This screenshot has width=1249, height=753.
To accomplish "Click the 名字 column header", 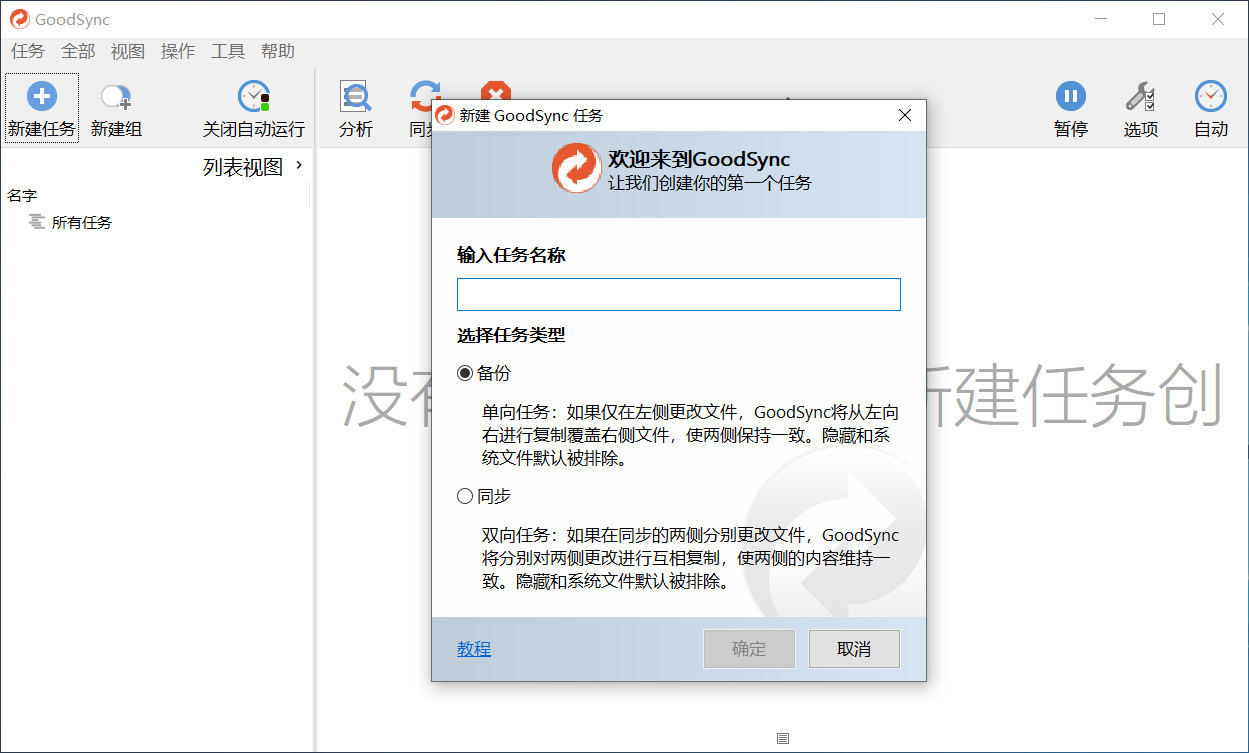I will click(22, 195).
